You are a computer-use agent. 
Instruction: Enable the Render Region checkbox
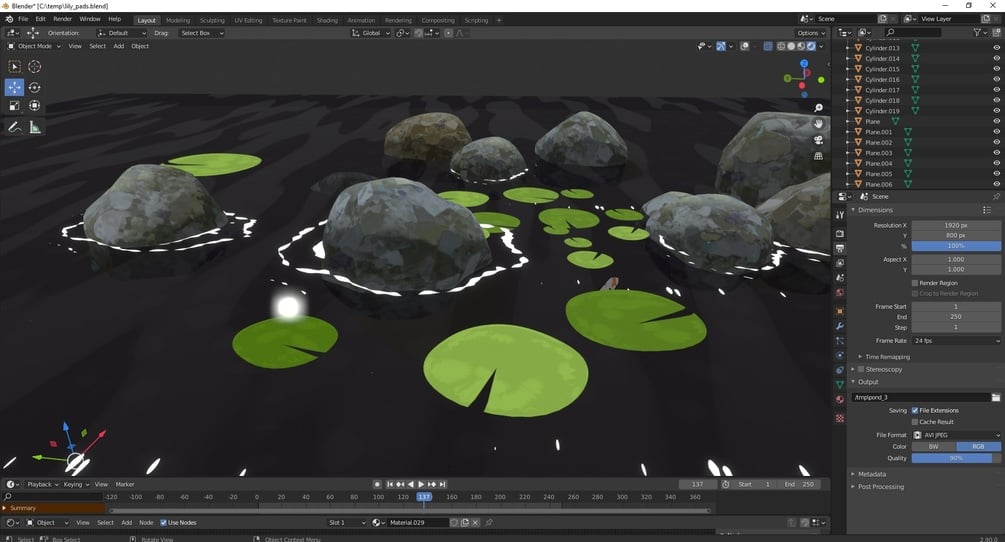tap(915, 283)
